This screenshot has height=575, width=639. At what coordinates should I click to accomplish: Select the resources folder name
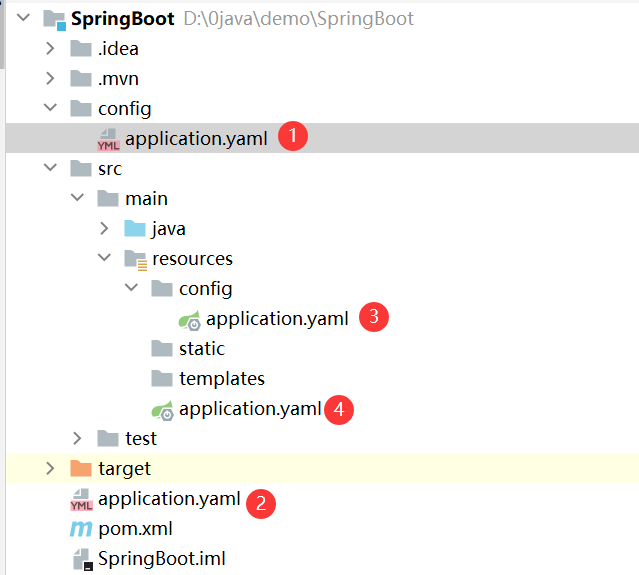192,259
